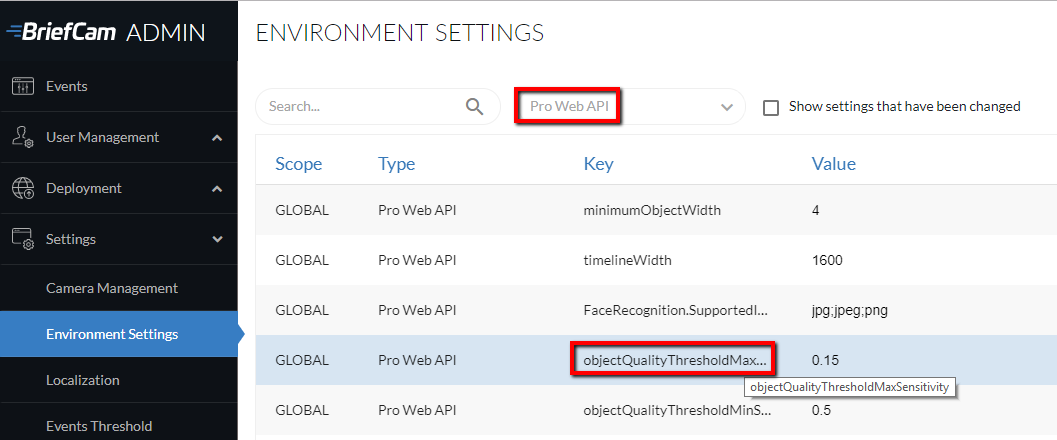Enable Show settings that have been changed
Viewport: 1057px width, 440px height.
coord(771,107)
